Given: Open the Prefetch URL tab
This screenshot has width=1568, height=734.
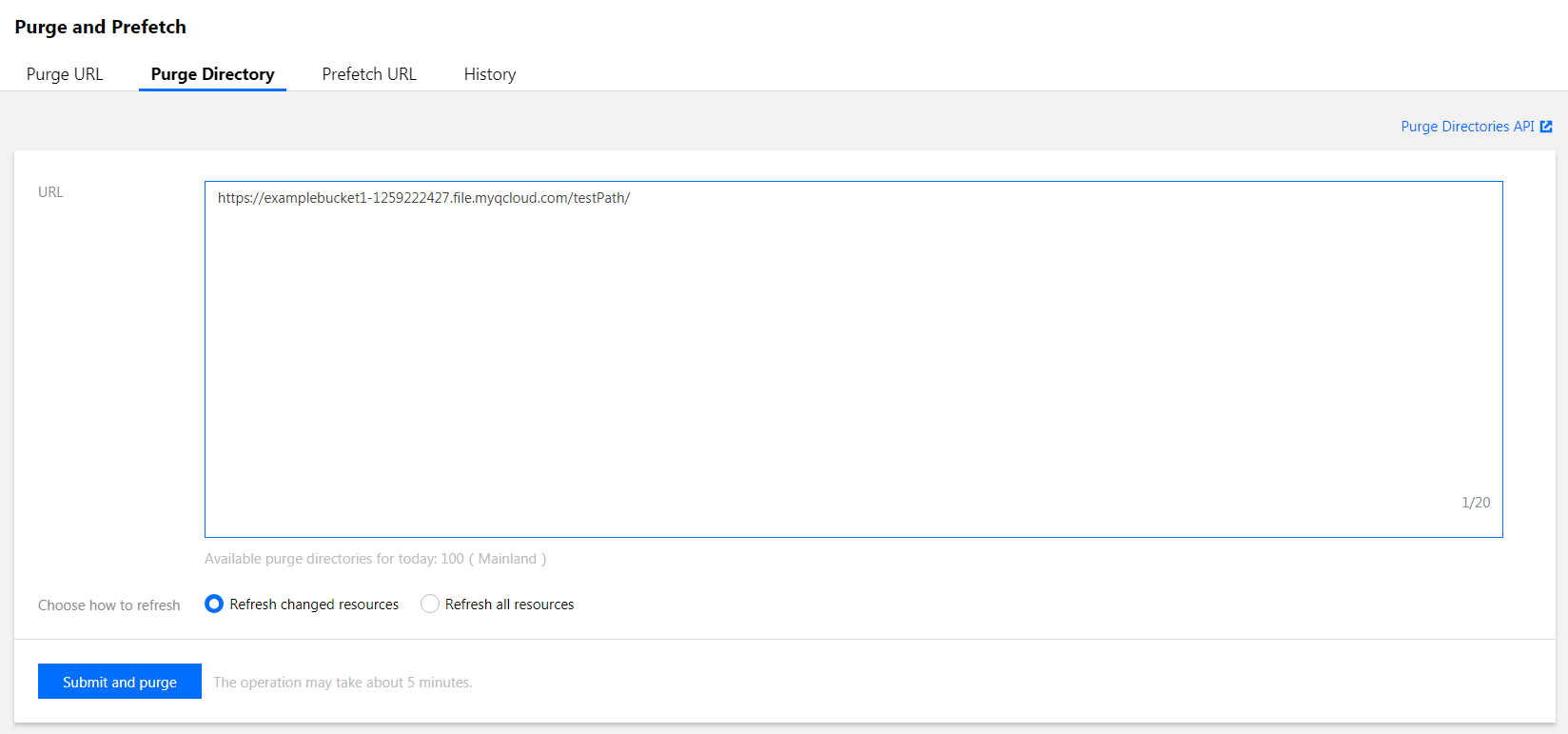Looking at the screenshot, I should [369, 74].
